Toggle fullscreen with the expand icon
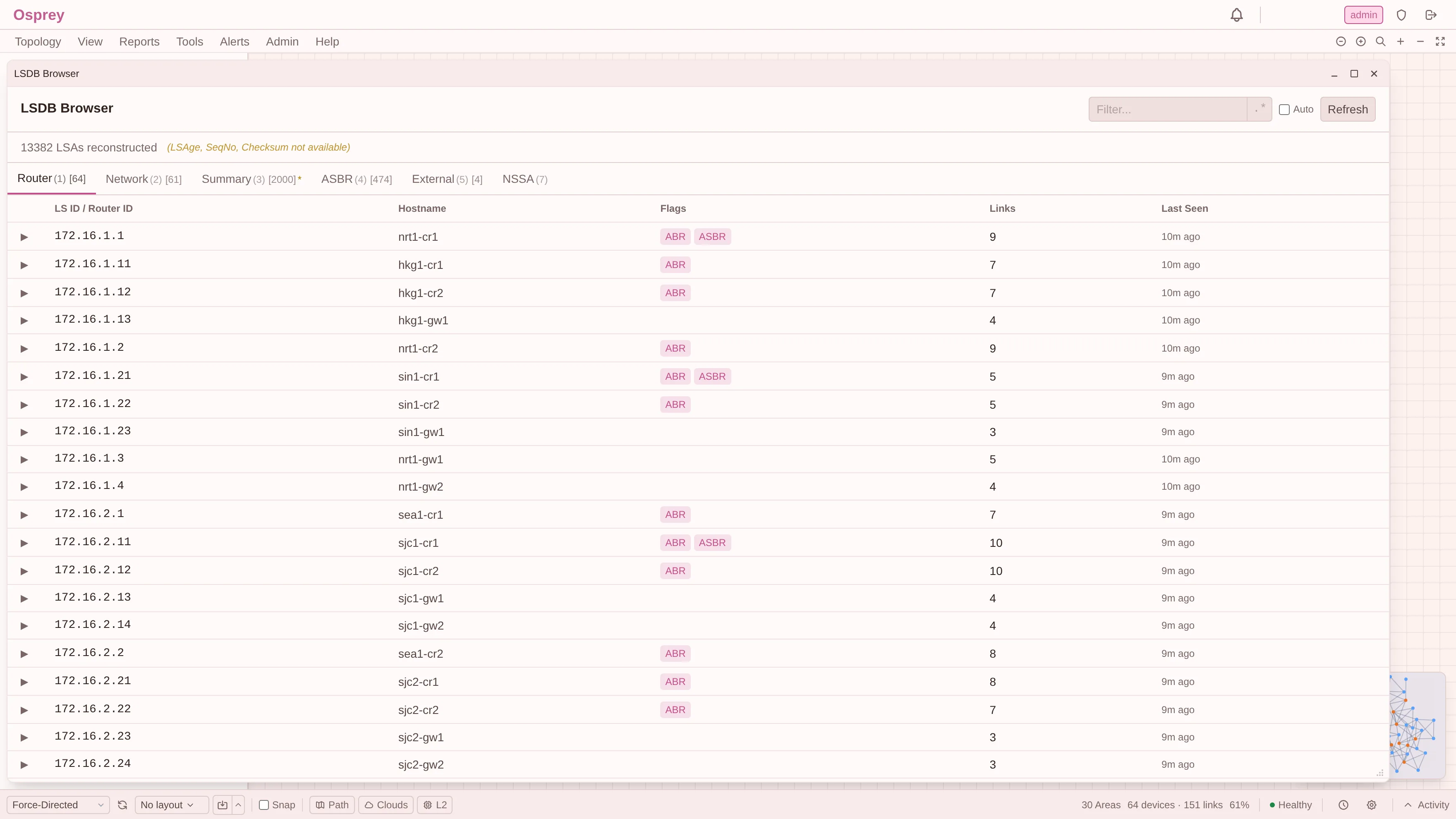 click(1440, 42)
